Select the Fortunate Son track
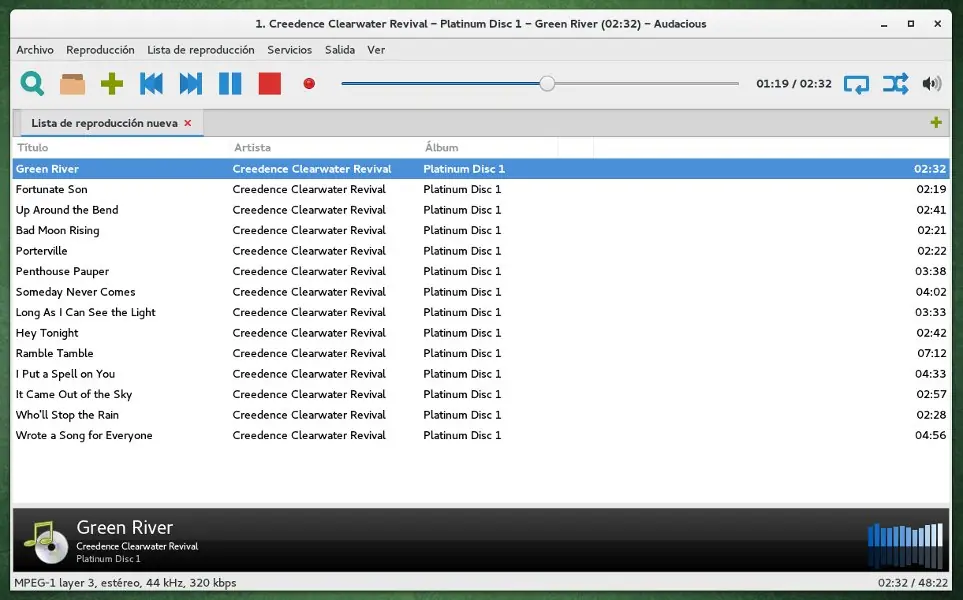The width and height of the screenshot is (963, 600). coord(481,189)
